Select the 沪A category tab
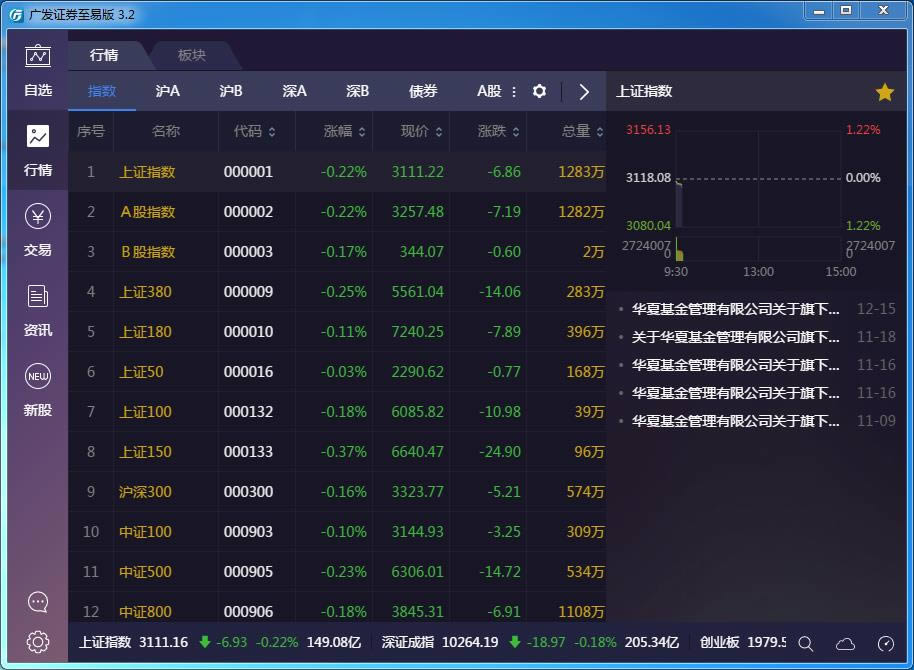Image resolution: width=914 pixels, height=670 pixels. (168, 92)
